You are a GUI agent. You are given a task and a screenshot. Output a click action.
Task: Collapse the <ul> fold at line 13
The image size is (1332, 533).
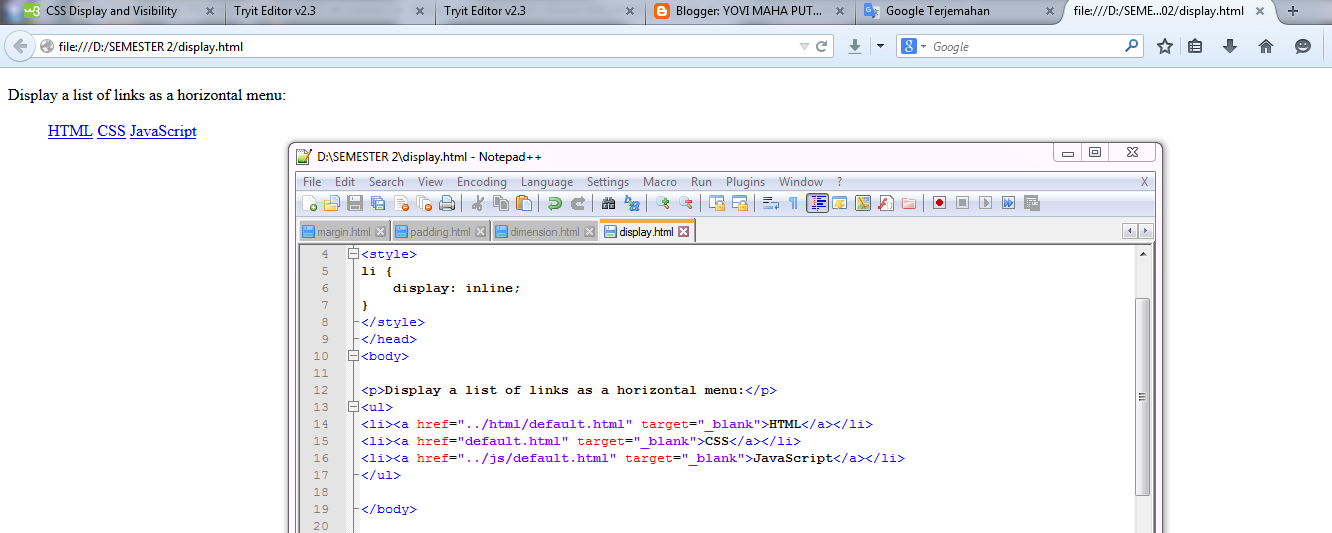pyautogui.click(x=353, y=407)
